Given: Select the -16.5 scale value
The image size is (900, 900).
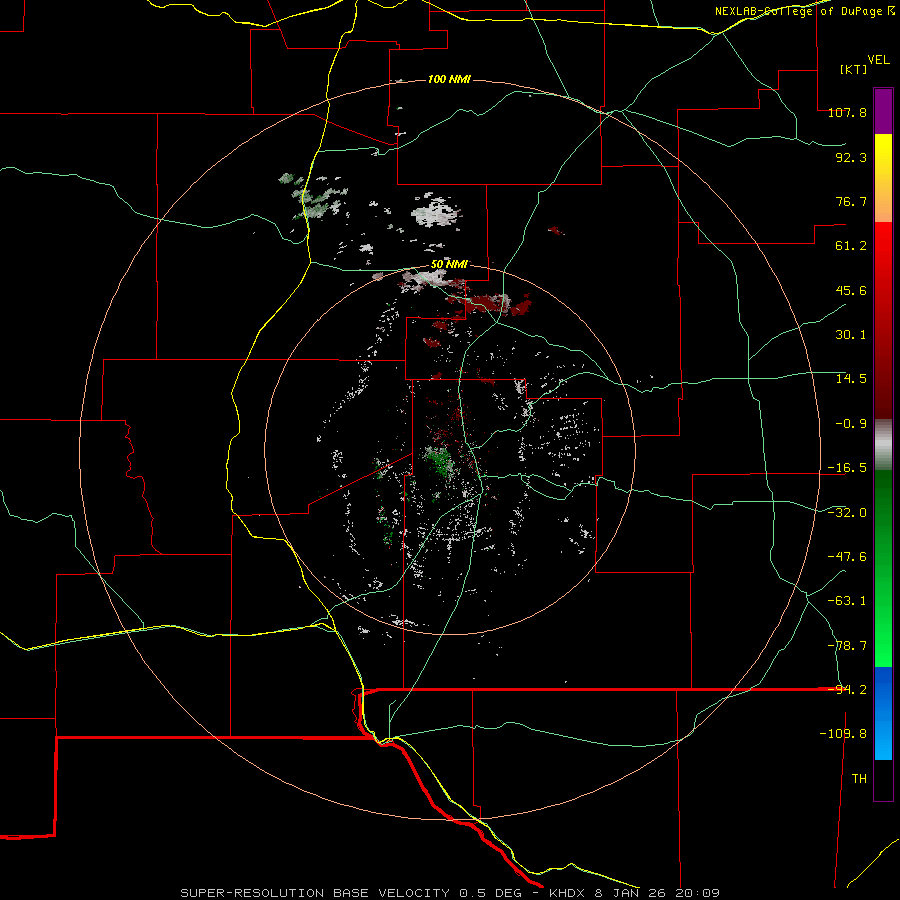Looking at the screenshot, I should [847, 468].
